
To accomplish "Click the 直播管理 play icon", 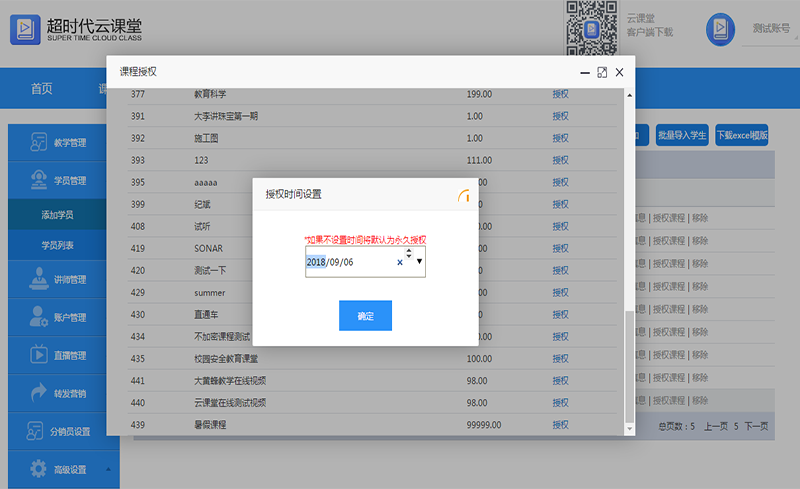I will coord(39,355).
